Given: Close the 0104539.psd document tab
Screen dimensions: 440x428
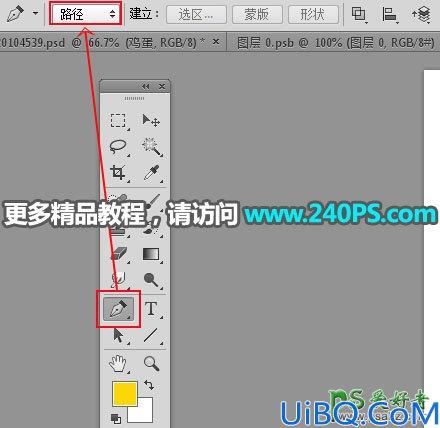Looking at the screenshot, I should (216, 42).
